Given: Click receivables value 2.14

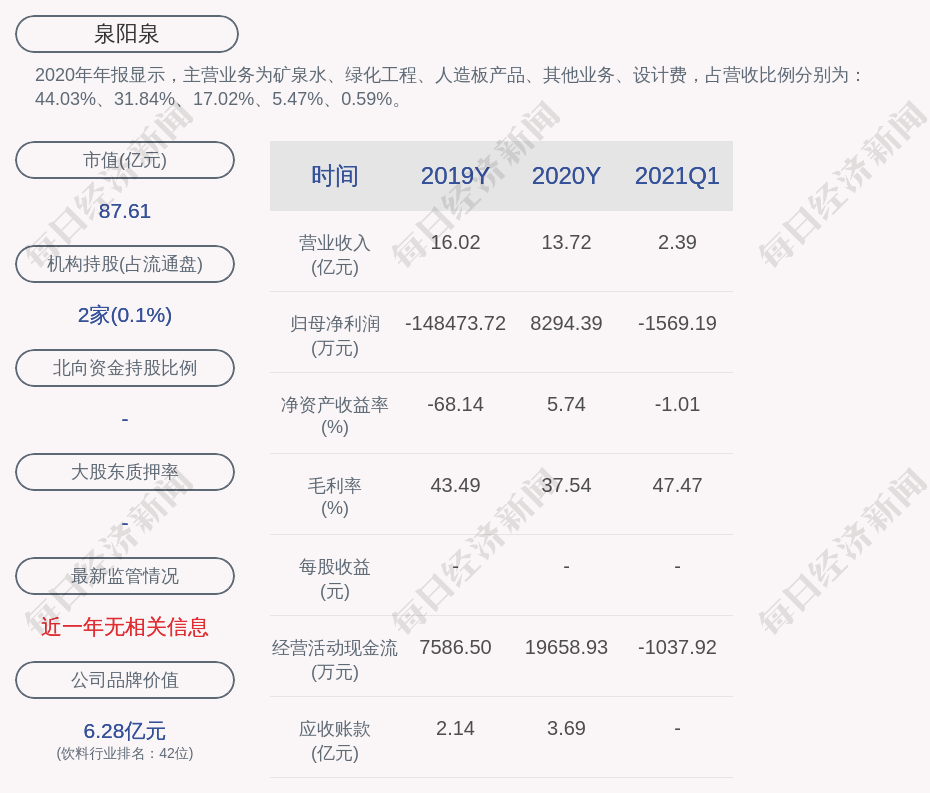Looking at the screenshot, I should [455, 728].
